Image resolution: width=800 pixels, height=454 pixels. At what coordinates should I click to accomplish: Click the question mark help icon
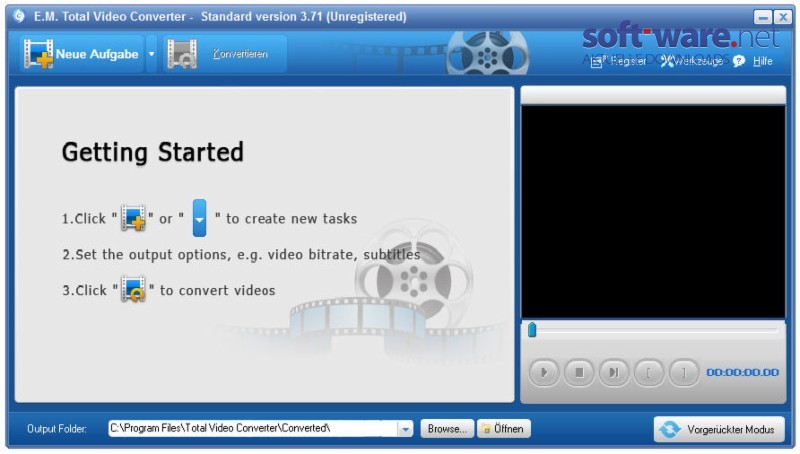click(739, 61)
